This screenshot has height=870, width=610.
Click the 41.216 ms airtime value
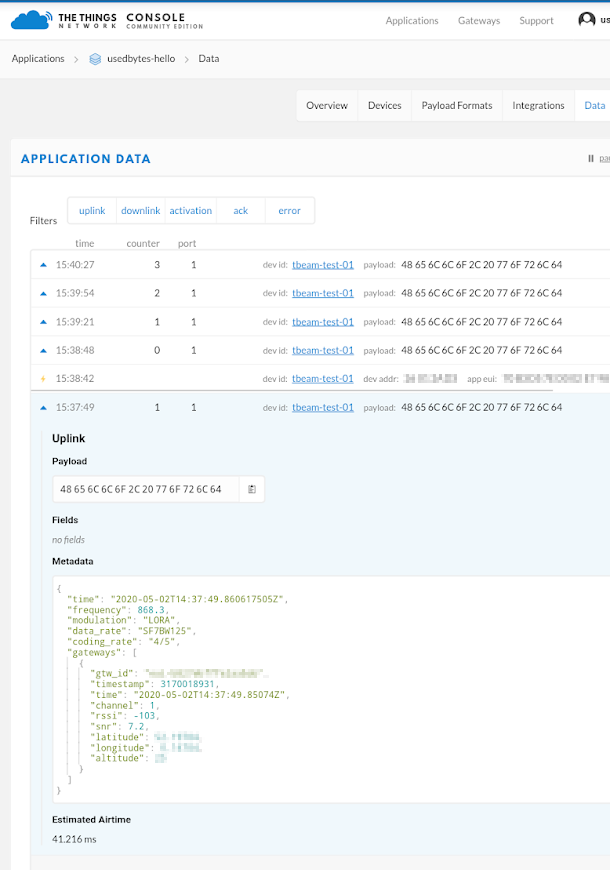tap(74, 839)
